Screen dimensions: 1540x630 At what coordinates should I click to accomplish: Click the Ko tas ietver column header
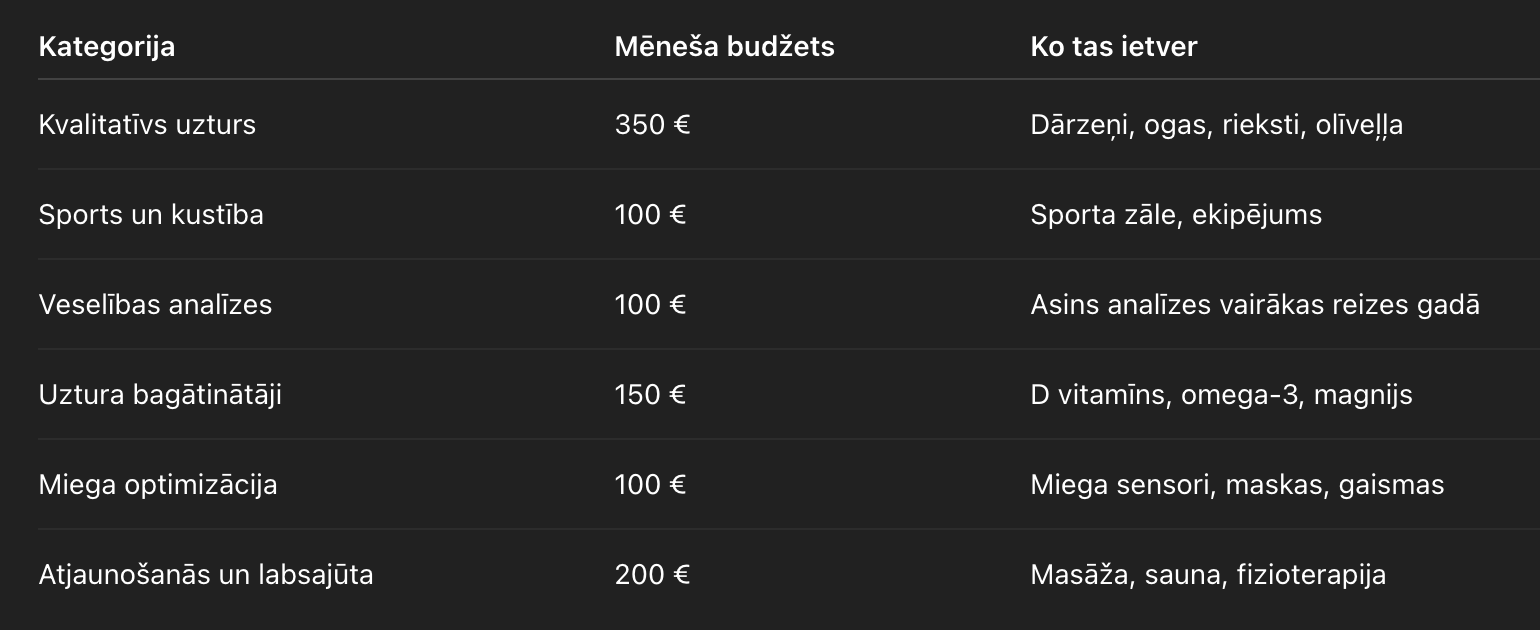coord(1113,46)
